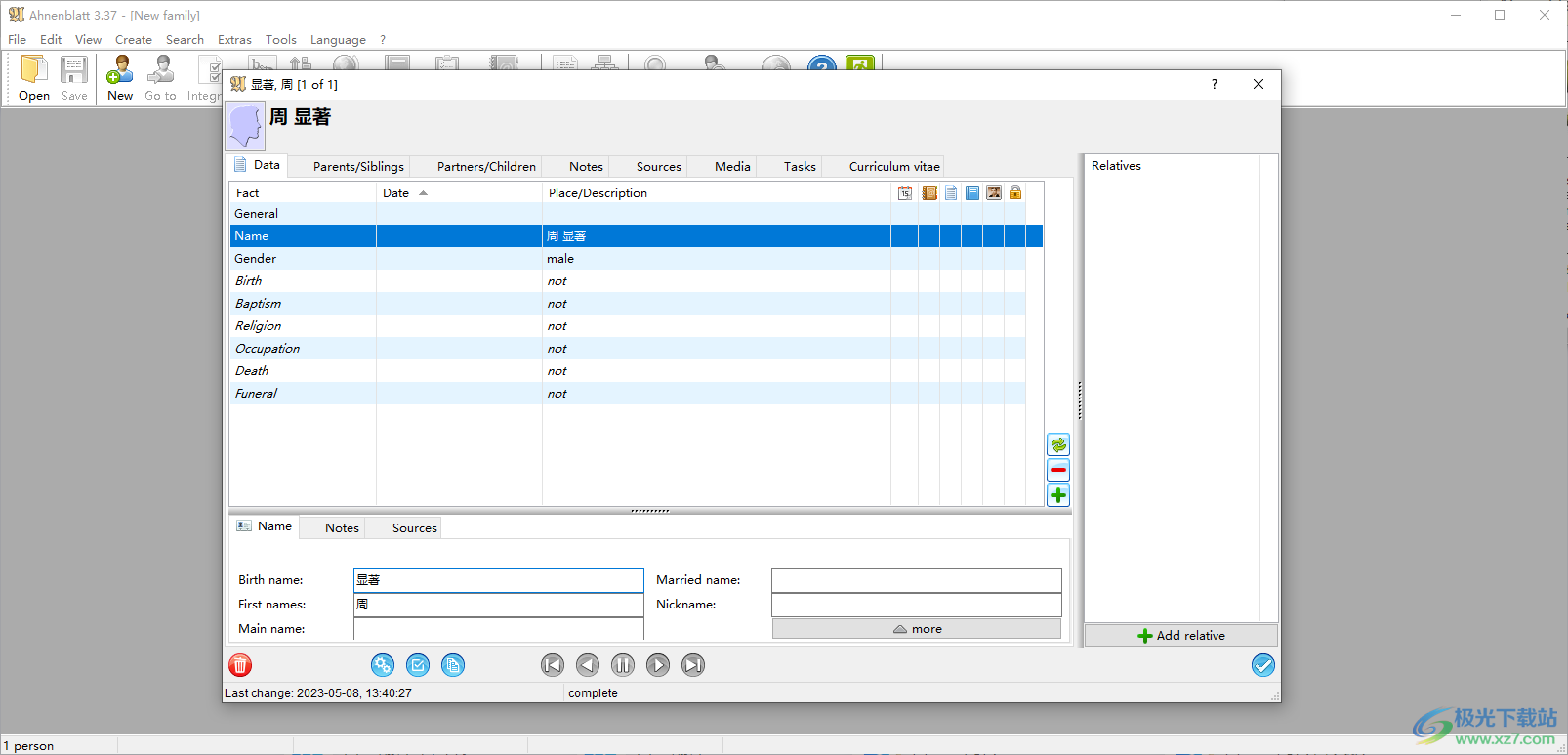This screenshot has width=1568, height=755.
Task: Select the Funeral fact row
Action: coord(628,394)
